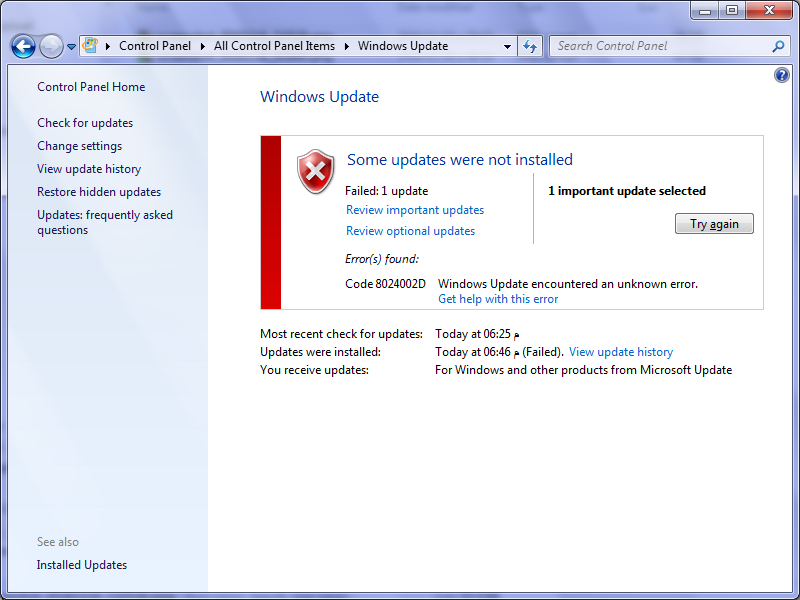This screenshot has width=800, height=600.
Task: Click the refresh icon beside the address bar
Action: [x=530, y=46]
